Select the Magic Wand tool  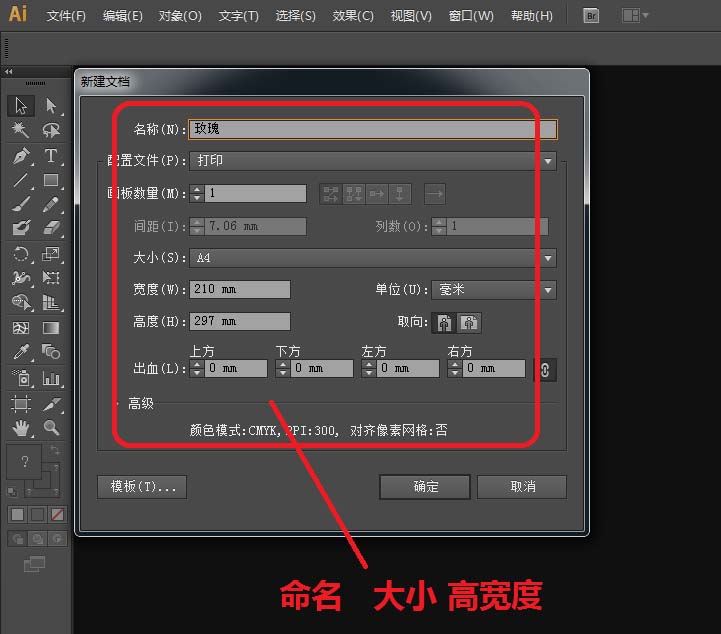[21, 130]
